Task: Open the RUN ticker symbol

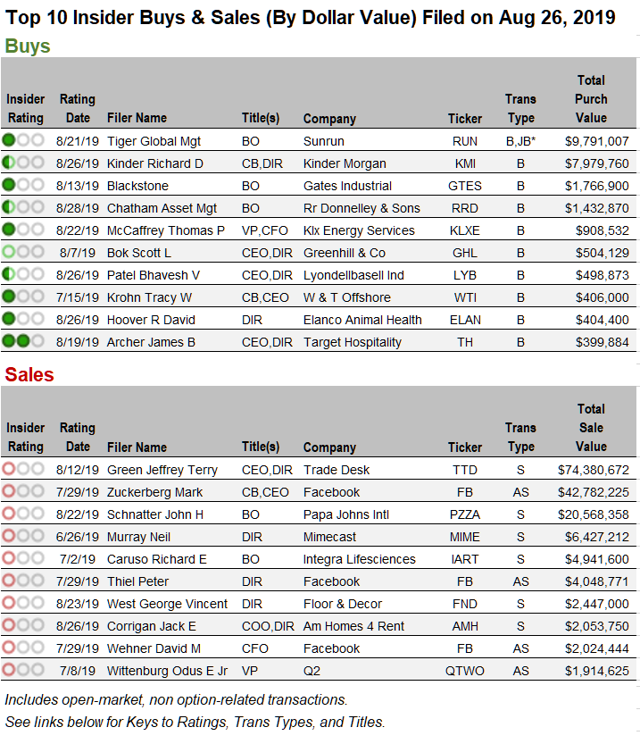Action: 465,142
